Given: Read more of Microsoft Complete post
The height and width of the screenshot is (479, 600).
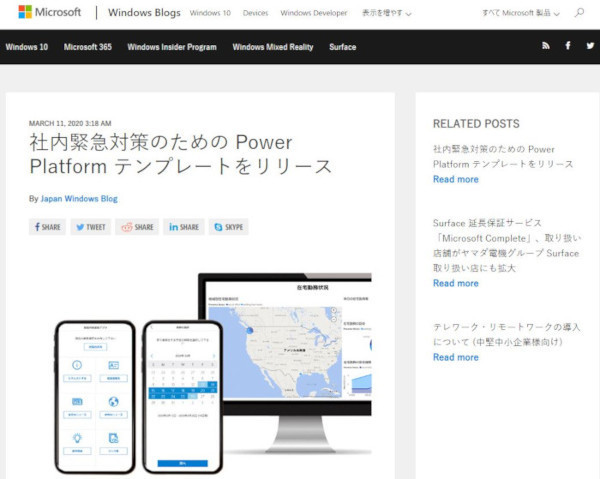Looking at the screenshot, I should [456, 283].
